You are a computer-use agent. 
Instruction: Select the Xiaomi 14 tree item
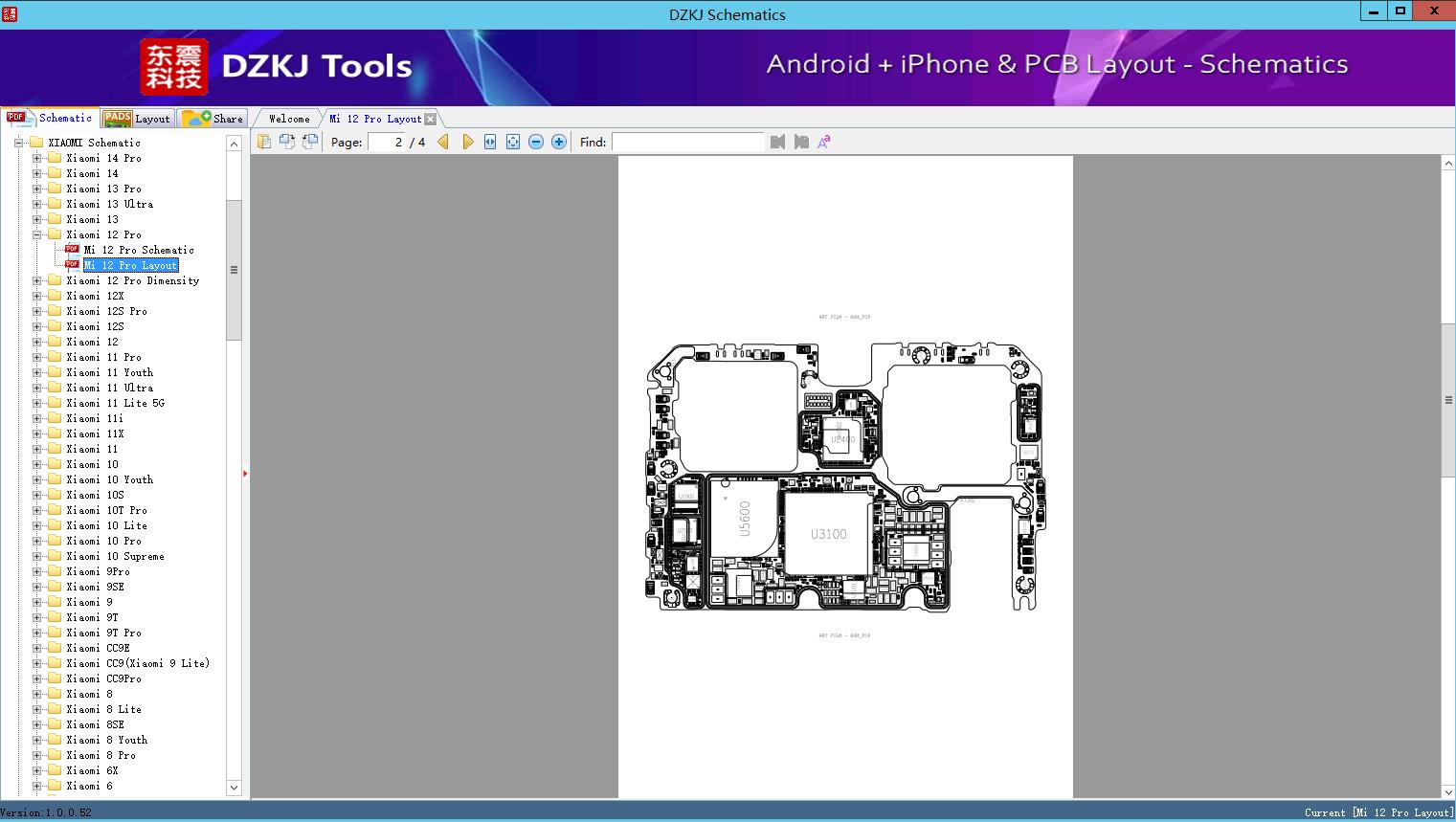(x=93, y=173)
